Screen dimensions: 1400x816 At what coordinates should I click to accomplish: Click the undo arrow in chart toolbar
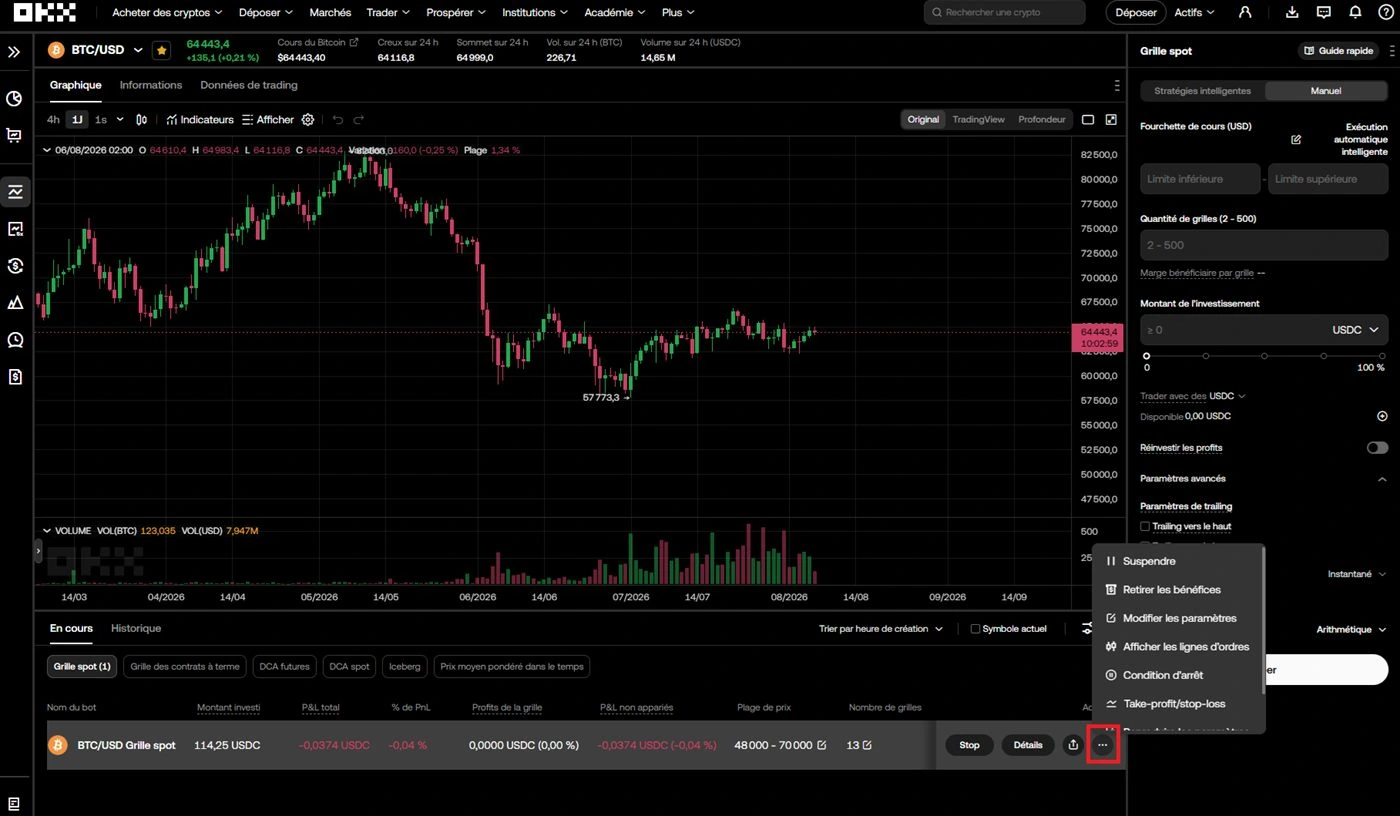pyautogui.click(x=338, y=120)
